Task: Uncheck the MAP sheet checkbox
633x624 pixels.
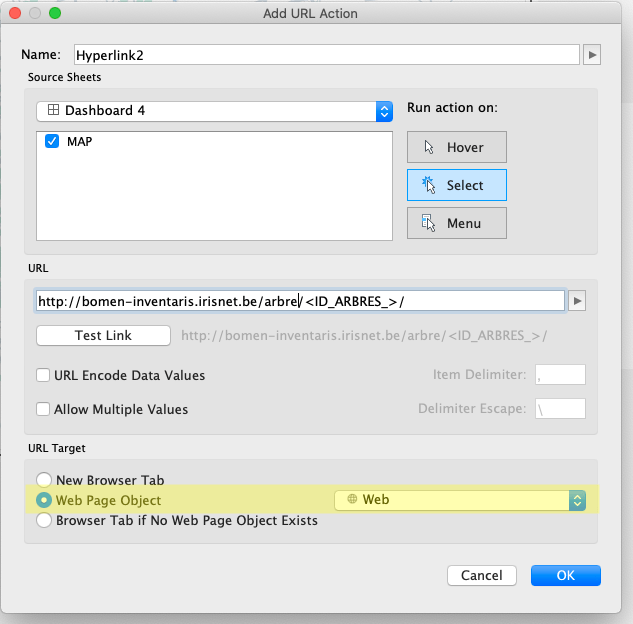Action: pyautogui.click(x=53, y=142)
